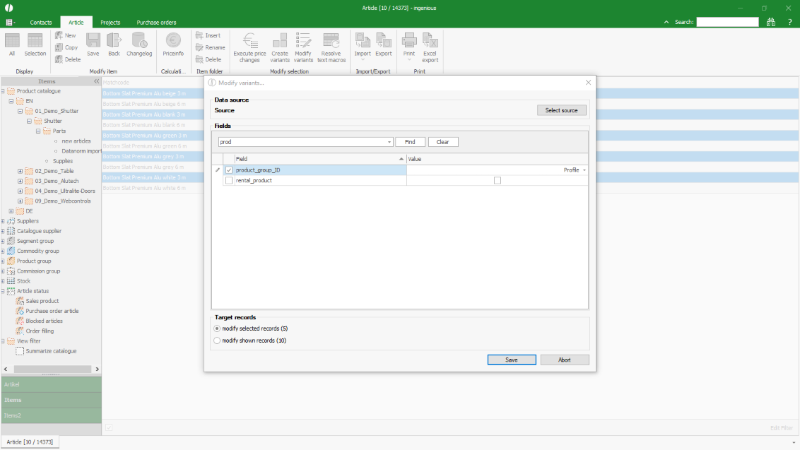
Task: Click the Selection display icon
Action: coord(35,44)
